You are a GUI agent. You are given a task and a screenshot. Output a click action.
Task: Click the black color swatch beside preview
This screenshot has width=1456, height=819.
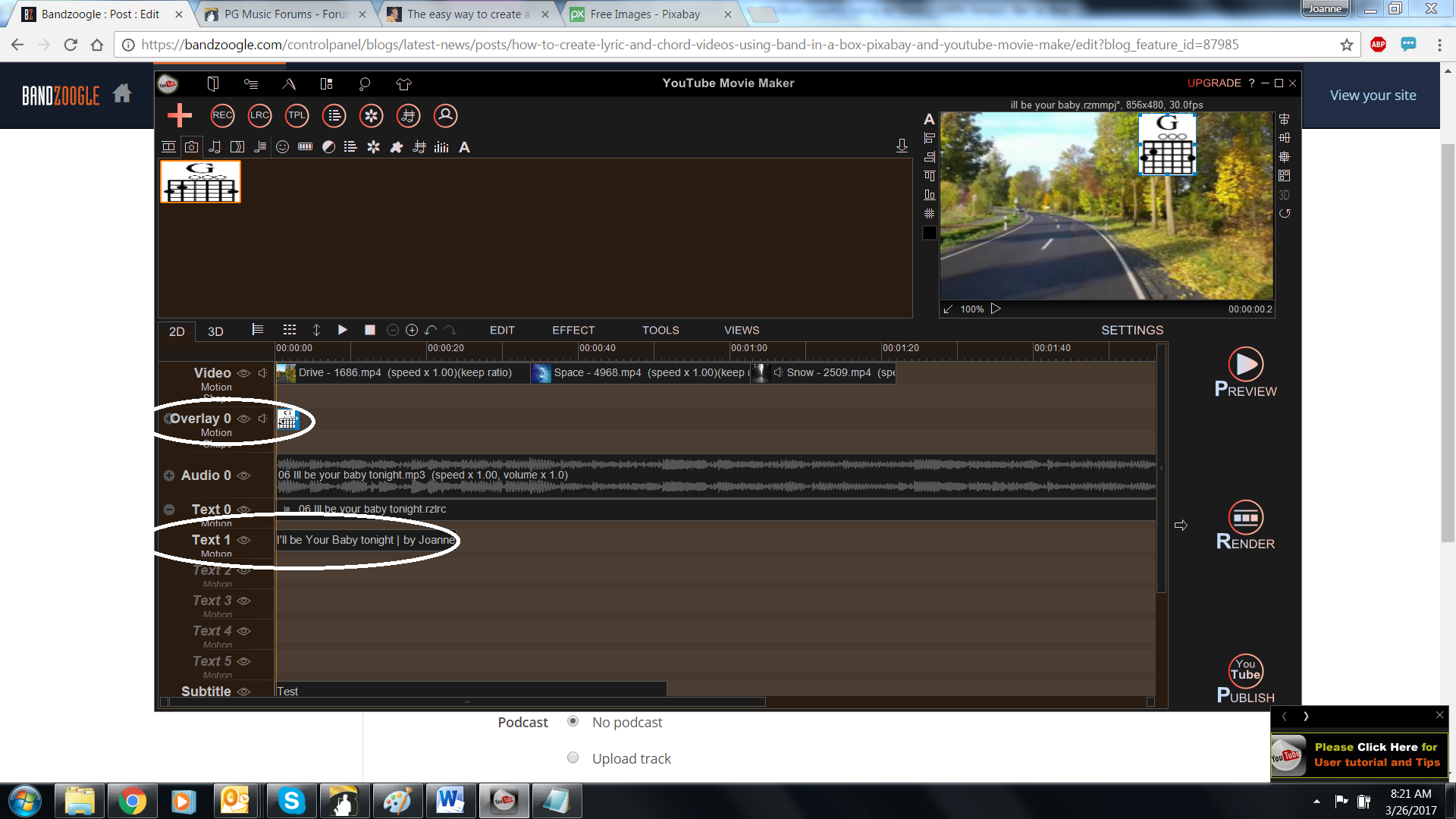[x=929, y=233]
